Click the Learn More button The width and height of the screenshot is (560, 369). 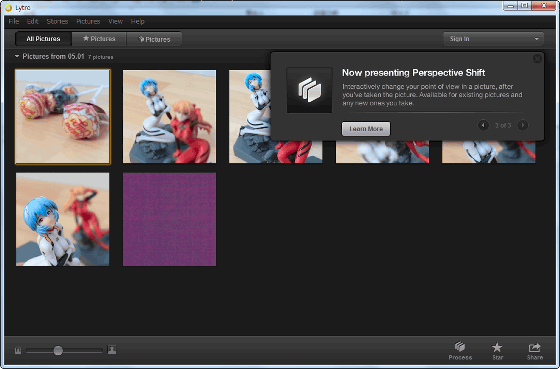click(366, 129)
